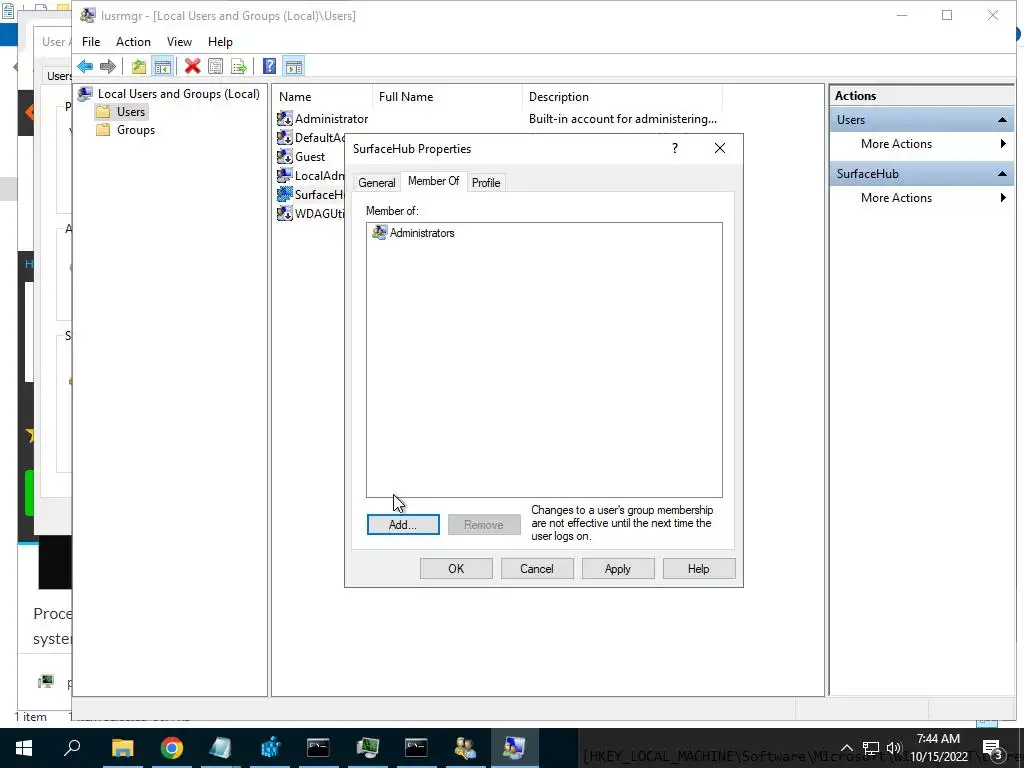Select the DefaultAccount user icon

pos(285,137)
